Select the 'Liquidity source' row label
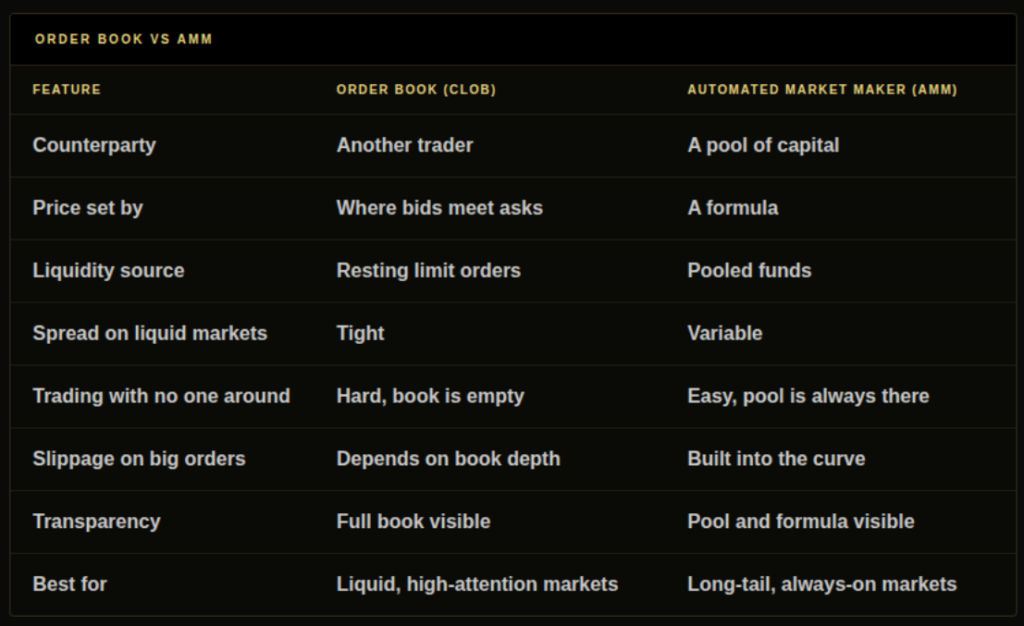The image size is (1024, 626). 108,270
